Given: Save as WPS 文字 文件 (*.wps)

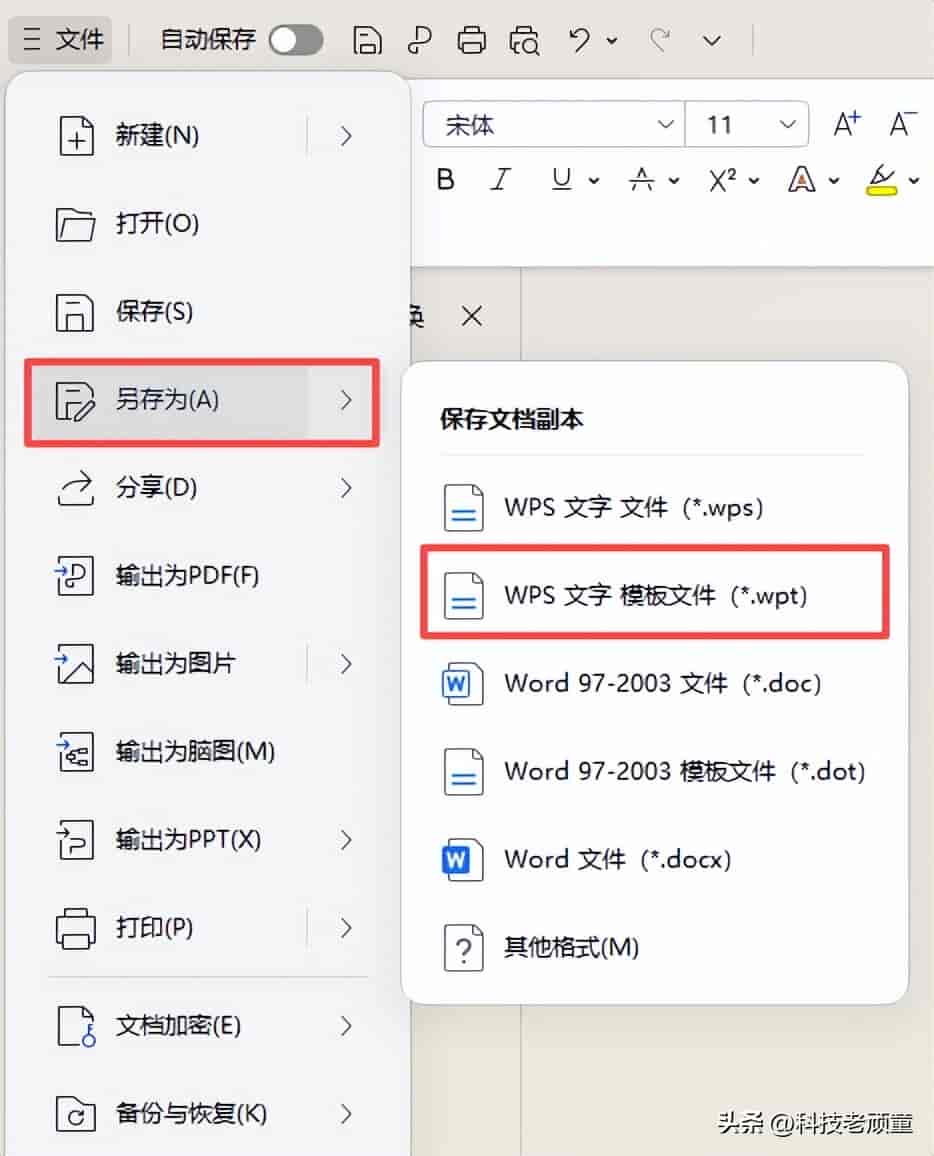Looking at the screenshot, I should pyautogui.click(x=655, y=507).
